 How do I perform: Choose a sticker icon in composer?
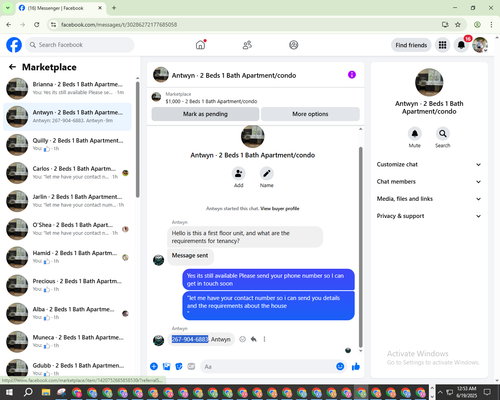tap(179, 367)
